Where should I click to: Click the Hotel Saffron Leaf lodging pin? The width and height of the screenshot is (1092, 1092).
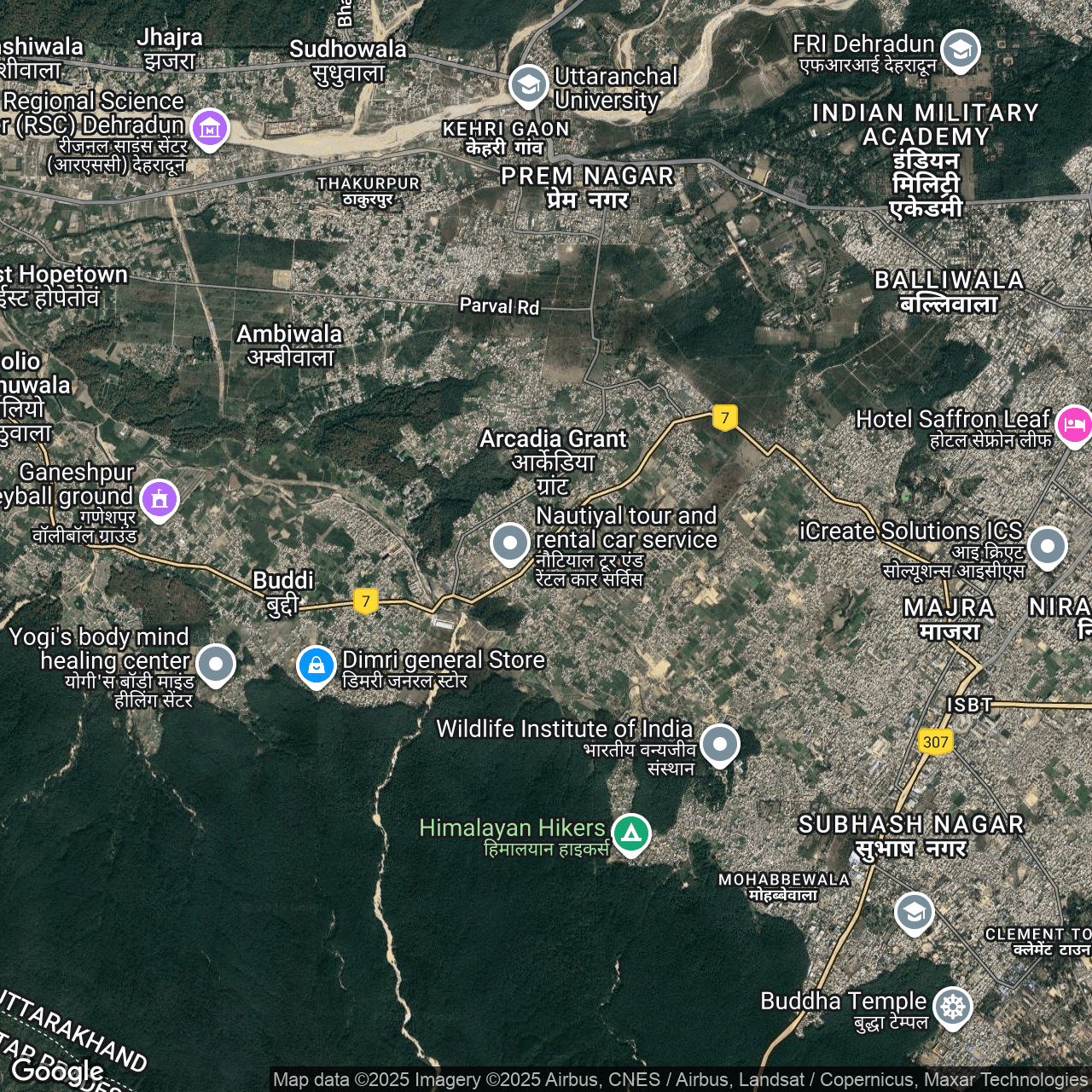pos(1073,424)
